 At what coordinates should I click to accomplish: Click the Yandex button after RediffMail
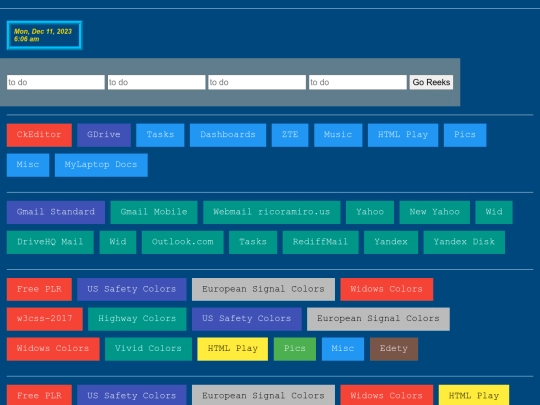[x=391, y=242]
